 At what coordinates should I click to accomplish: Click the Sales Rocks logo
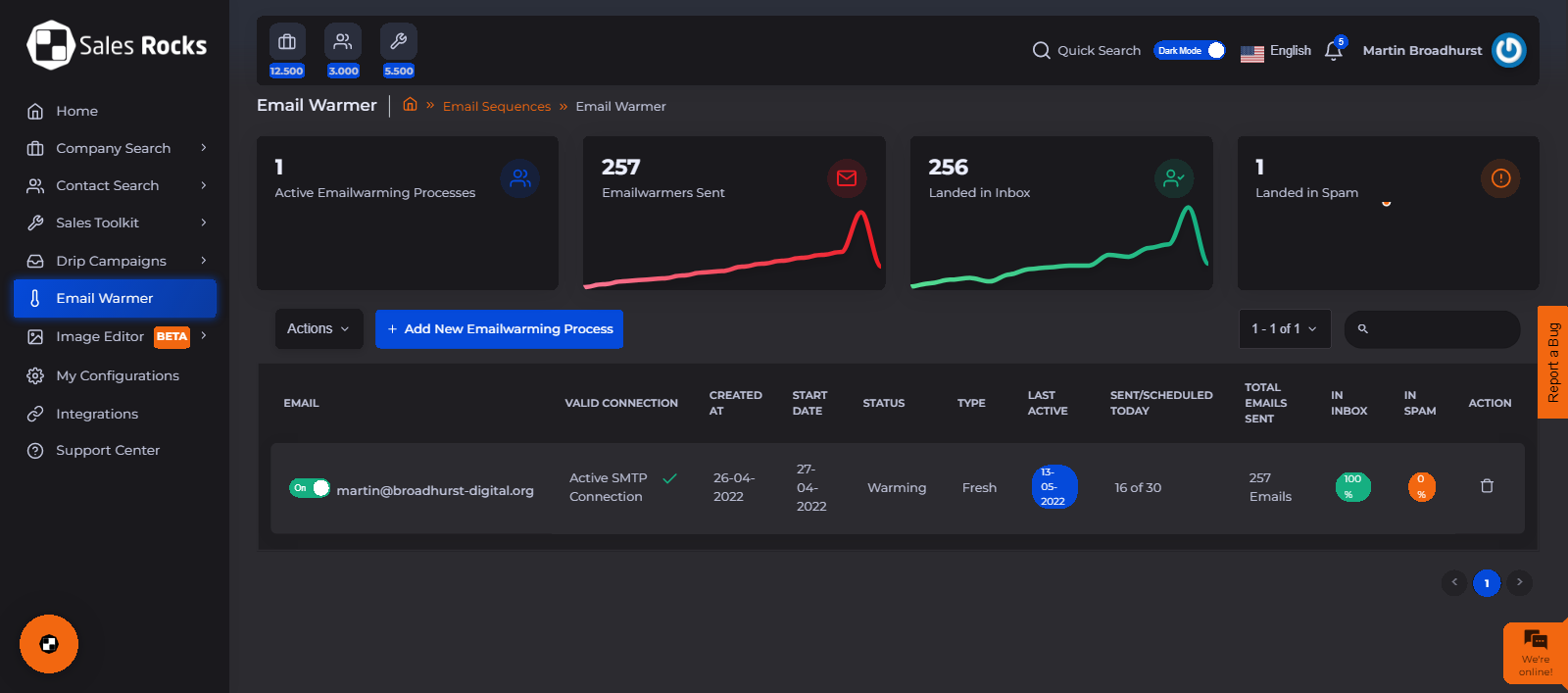117,45
